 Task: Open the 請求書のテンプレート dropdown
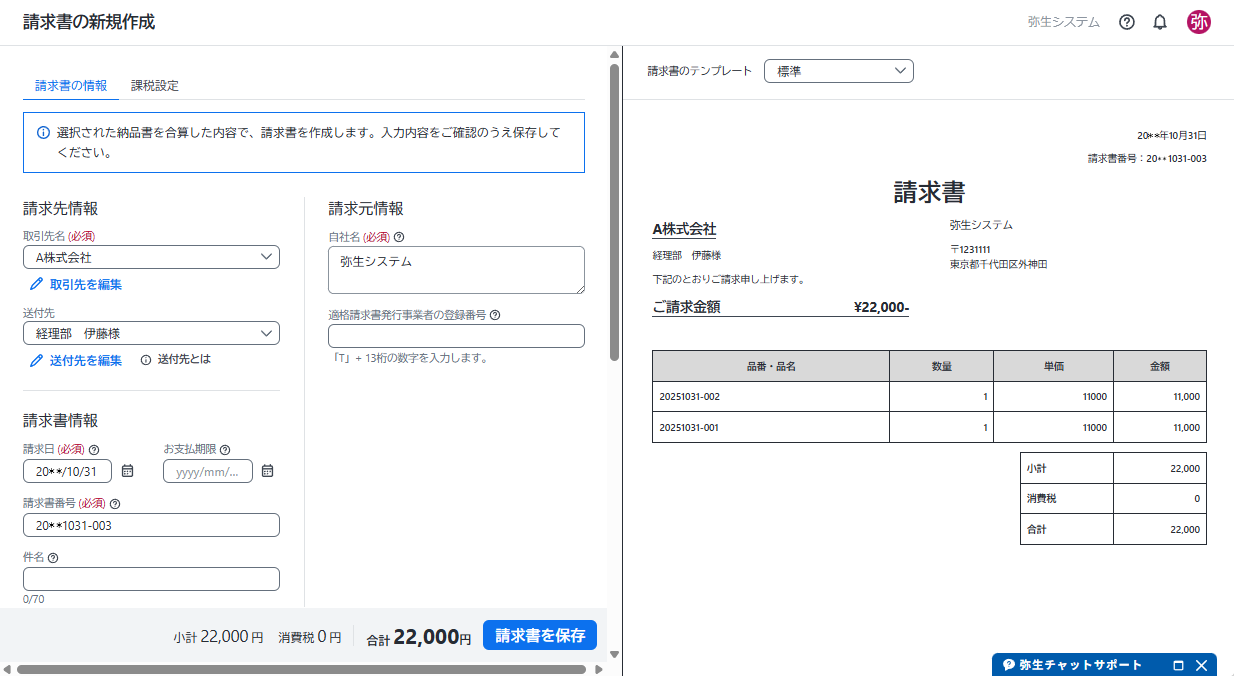pos(838,71)
